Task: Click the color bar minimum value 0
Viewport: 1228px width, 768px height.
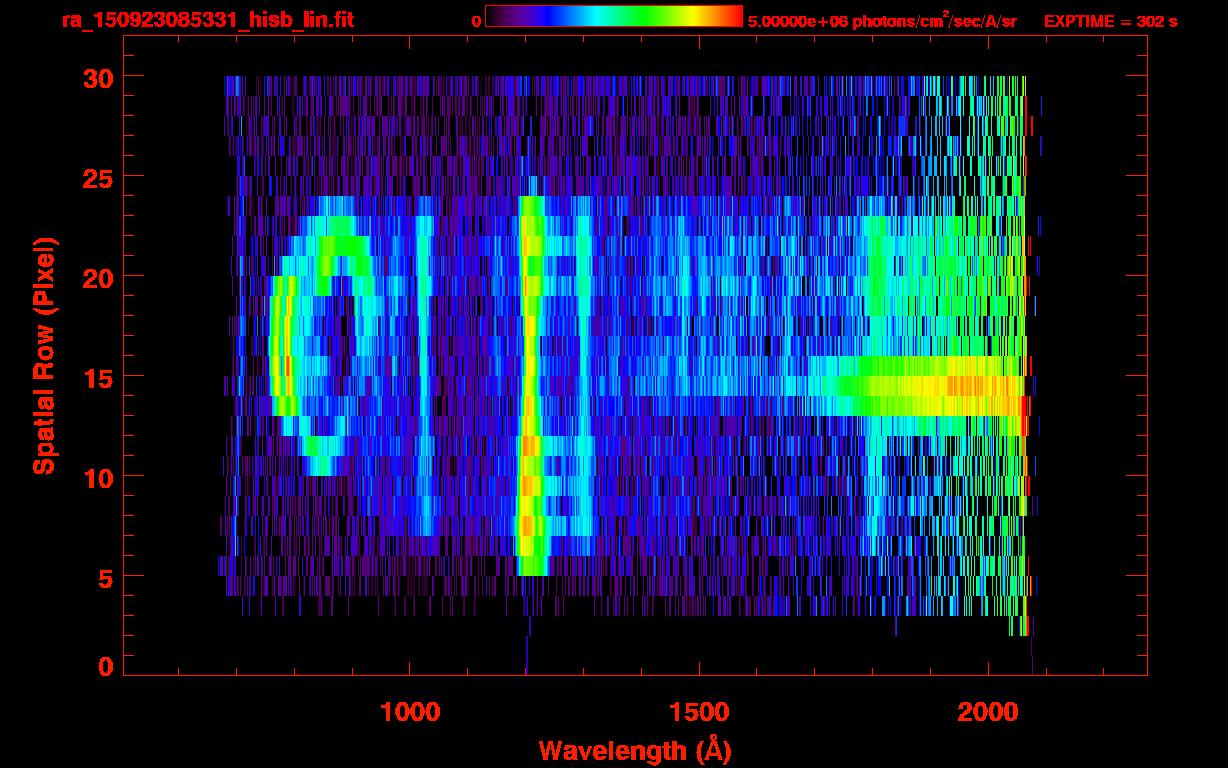Action: click(476, 21)
